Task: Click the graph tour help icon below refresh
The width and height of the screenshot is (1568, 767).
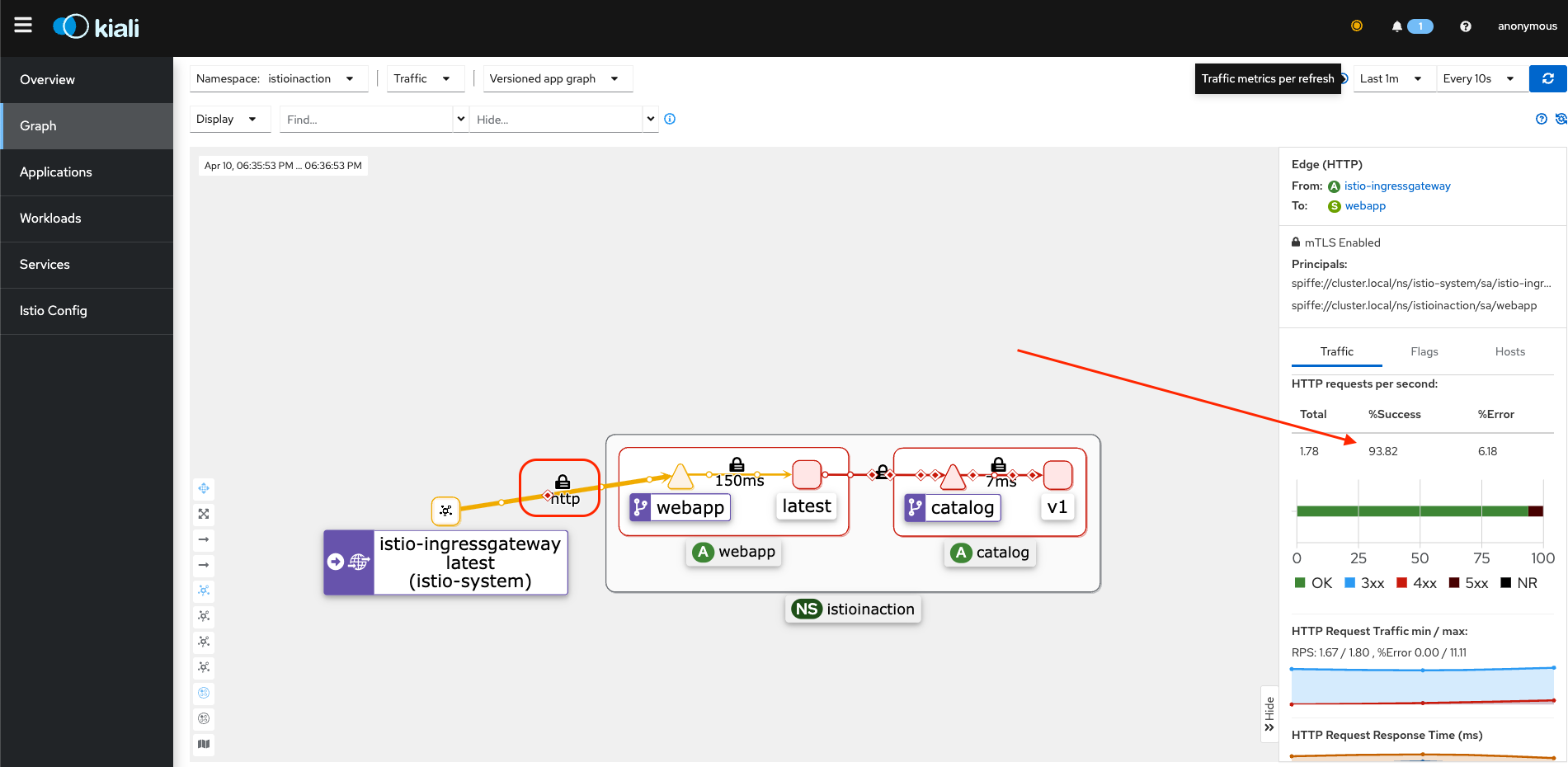Action: [x=1541, y=119]
